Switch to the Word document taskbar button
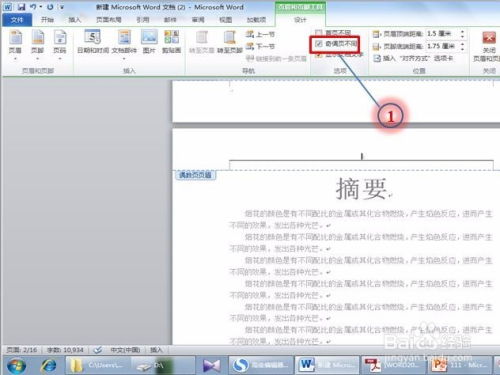 pyautogui.click(x=327, y=365)
